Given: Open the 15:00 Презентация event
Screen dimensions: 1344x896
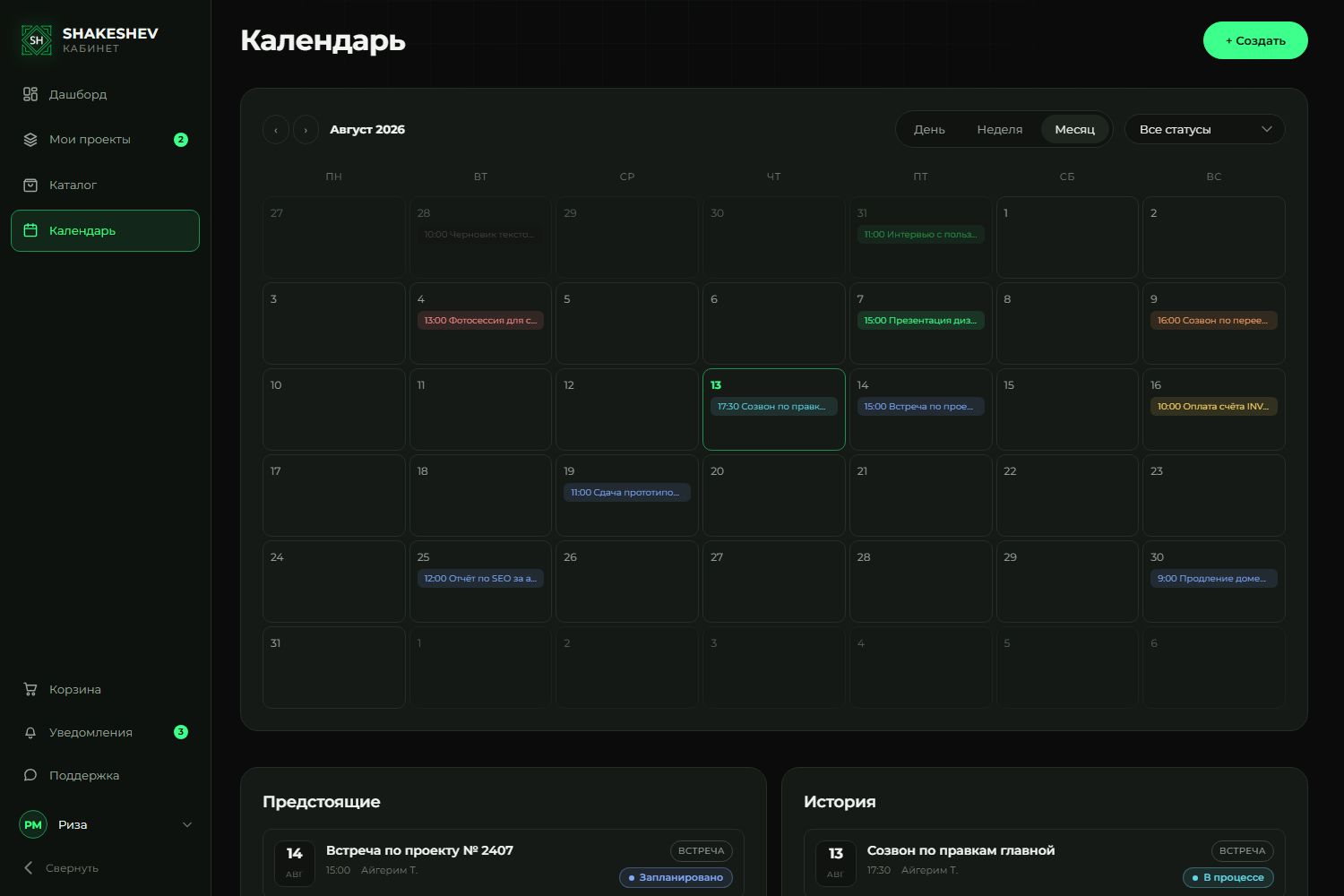Looking at the screenshot, I should click(x=920, y=321).
